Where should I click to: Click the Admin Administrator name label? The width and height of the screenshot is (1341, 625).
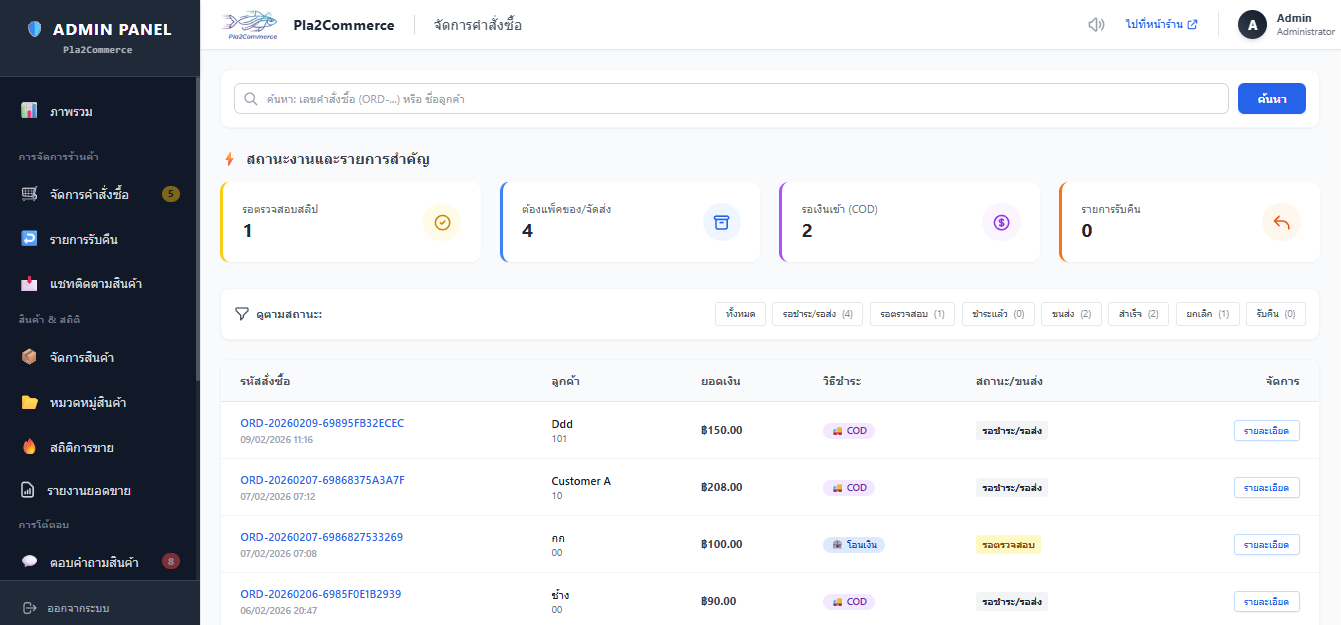coord(1305,25)
